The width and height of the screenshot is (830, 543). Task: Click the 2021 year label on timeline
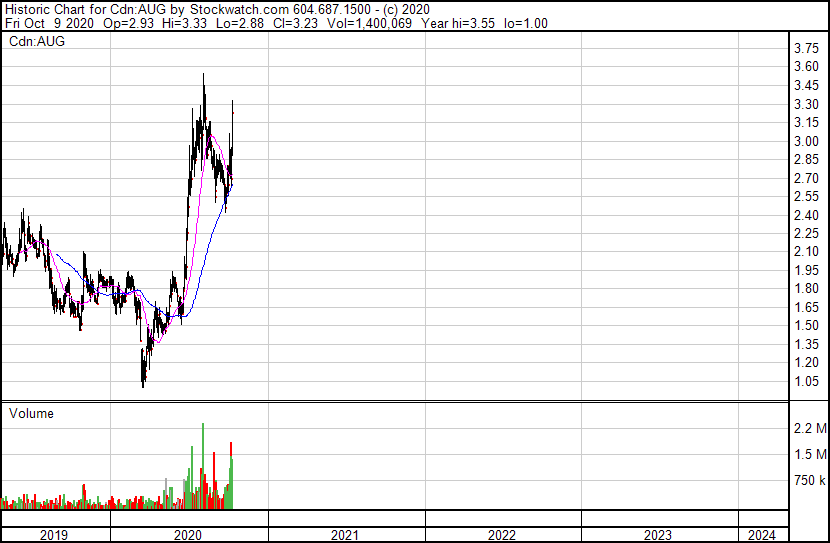click(345, 535)
